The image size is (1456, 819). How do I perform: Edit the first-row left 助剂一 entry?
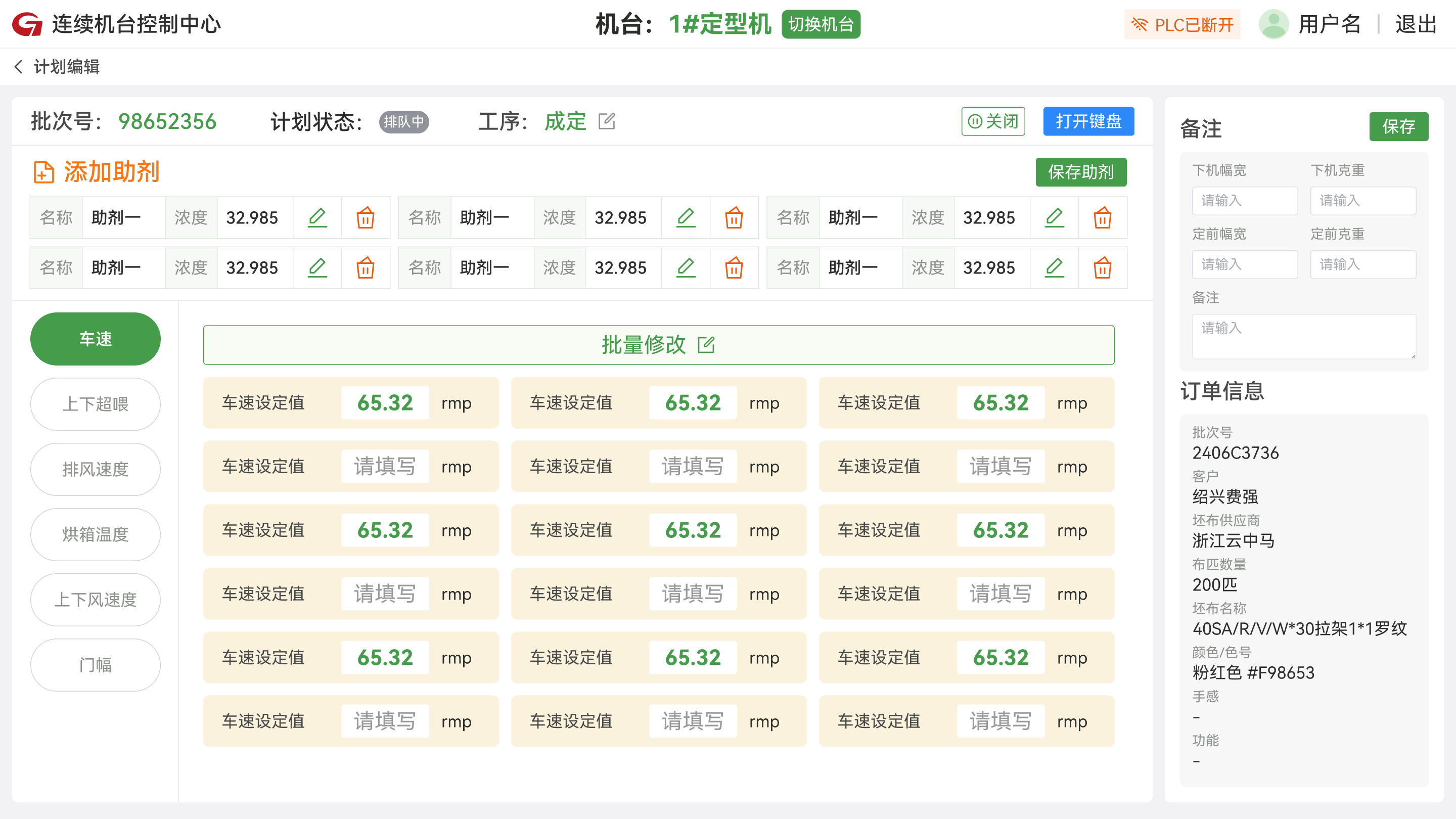[x=317, y=217]
